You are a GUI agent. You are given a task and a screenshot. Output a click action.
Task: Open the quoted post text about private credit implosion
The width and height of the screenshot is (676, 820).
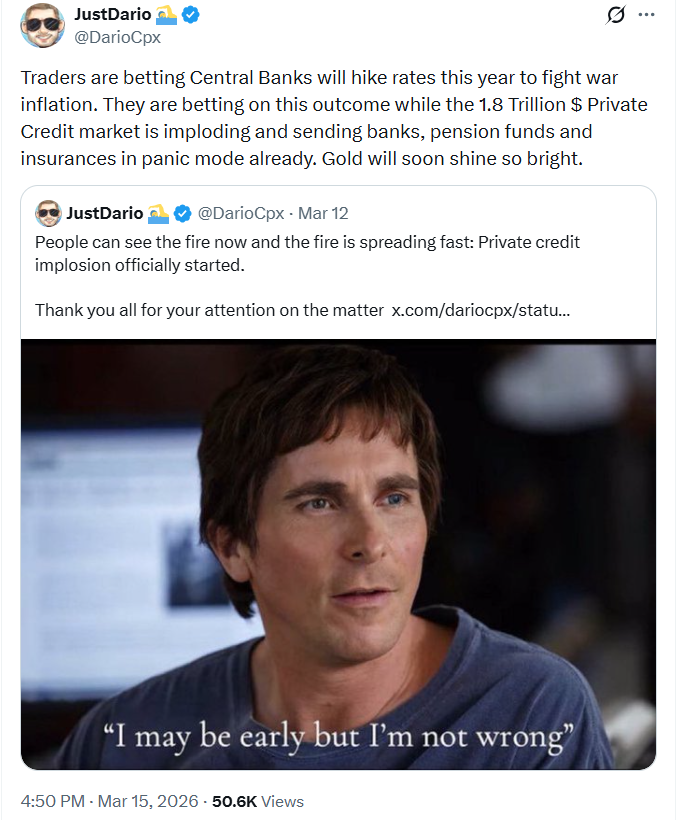(307, 254)
